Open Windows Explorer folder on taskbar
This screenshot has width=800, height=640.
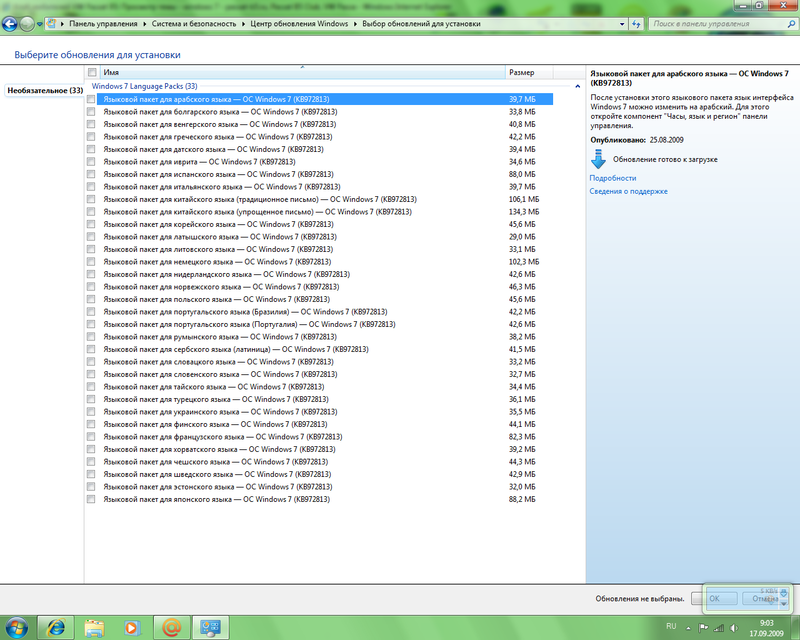click(x=95, y=628)
